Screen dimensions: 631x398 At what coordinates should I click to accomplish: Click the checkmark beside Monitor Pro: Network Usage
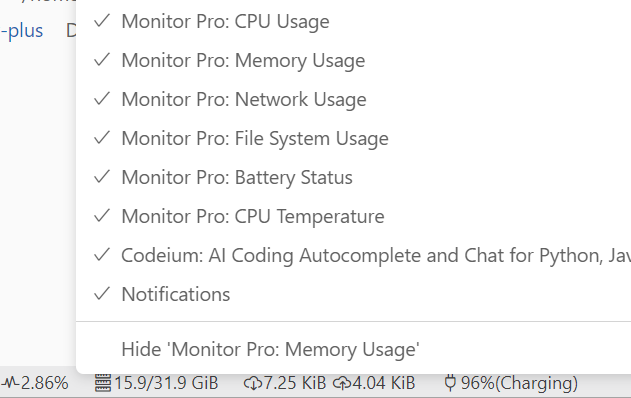(x=102, y=99)
